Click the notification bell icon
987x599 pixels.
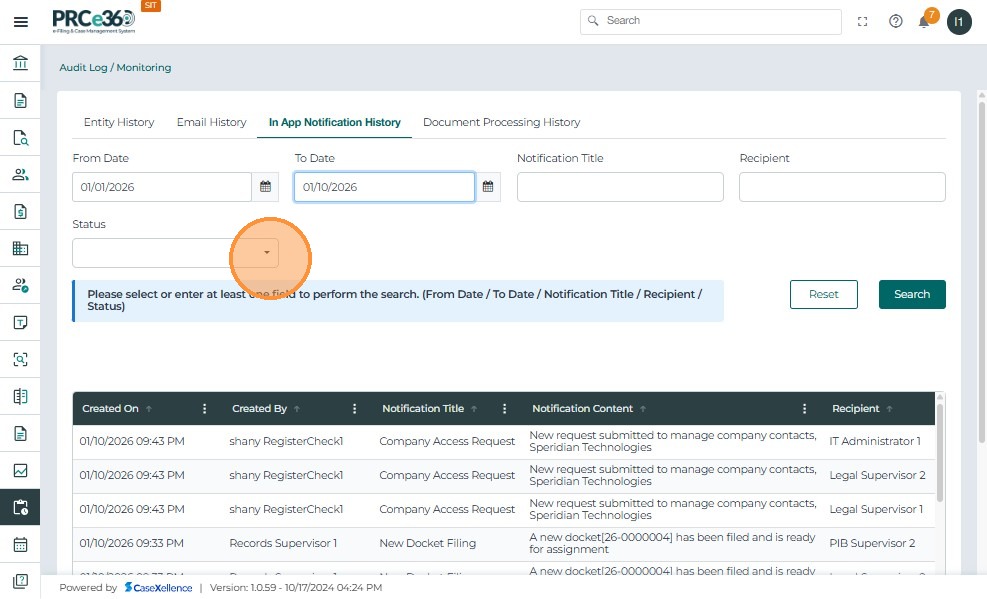click(x=924, y=22)
